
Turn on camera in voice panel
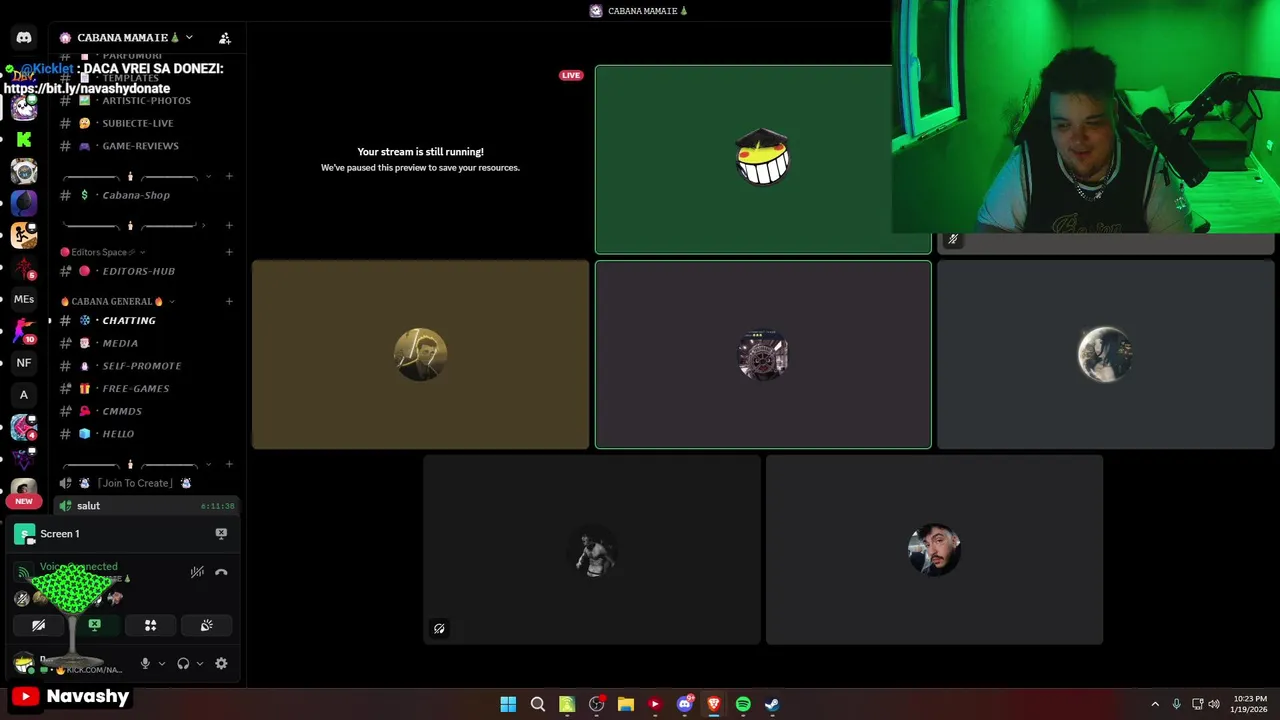click(x=38, y=625)
